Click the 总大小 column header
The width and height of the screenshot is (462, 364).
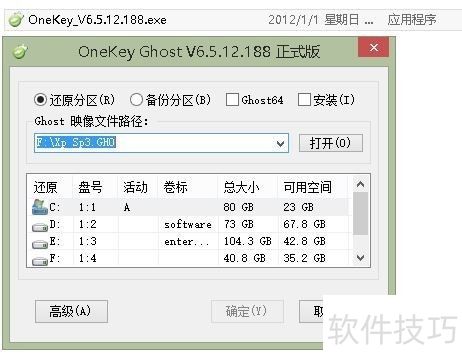click(241, 187)
